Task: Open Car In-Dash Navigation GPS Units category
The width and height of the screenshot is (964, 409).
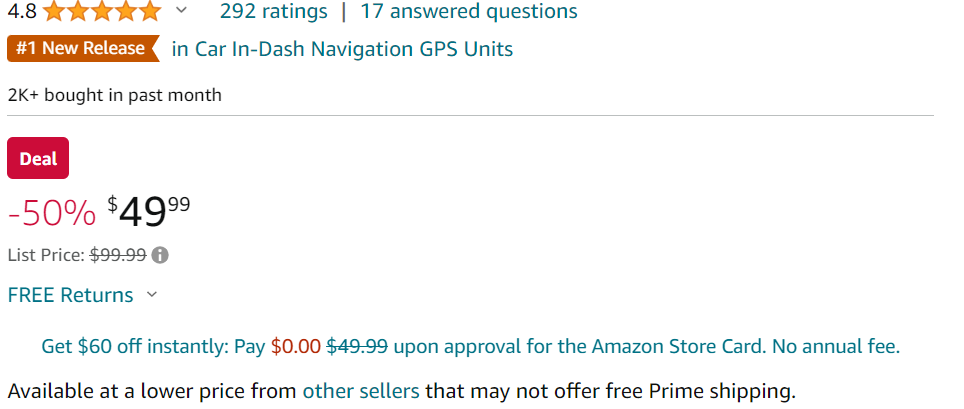Action: (342, 49)
